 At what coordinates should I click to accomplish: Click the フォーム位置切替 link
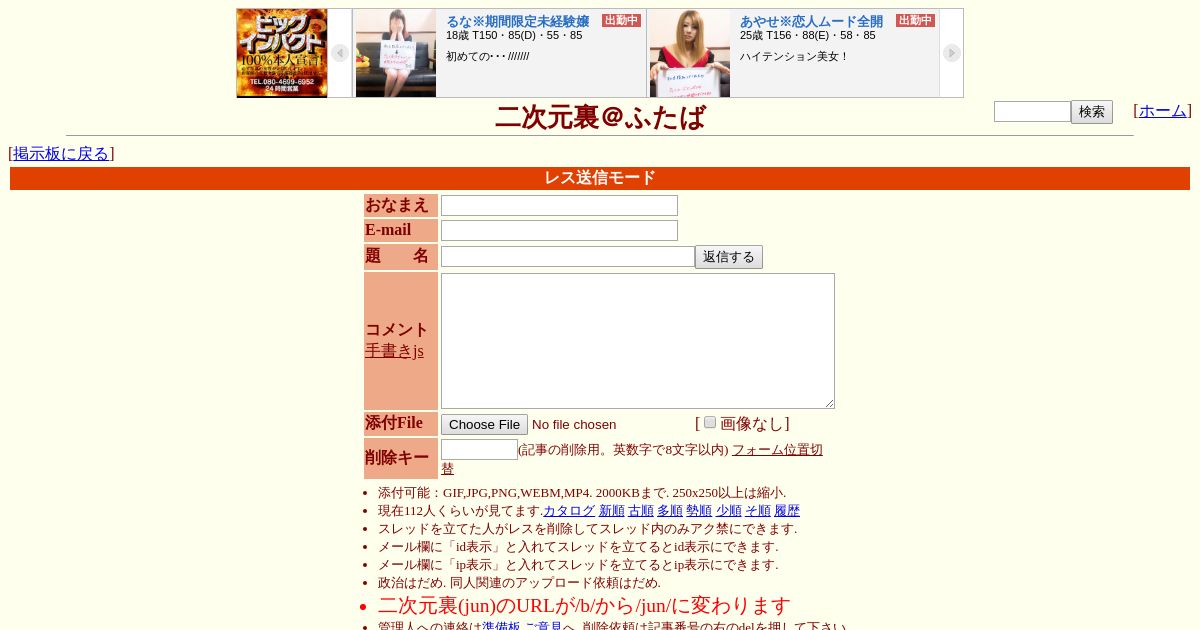point(777,450)
